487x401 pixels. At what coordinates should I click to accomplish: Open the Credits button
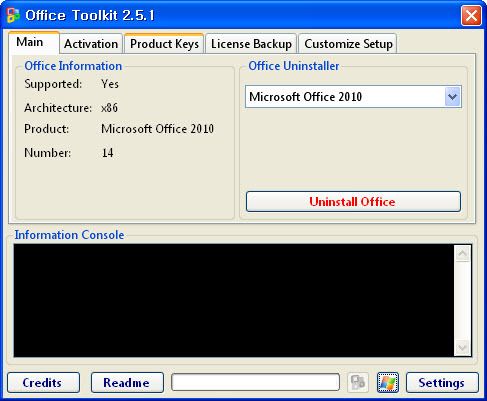[43, 382]
